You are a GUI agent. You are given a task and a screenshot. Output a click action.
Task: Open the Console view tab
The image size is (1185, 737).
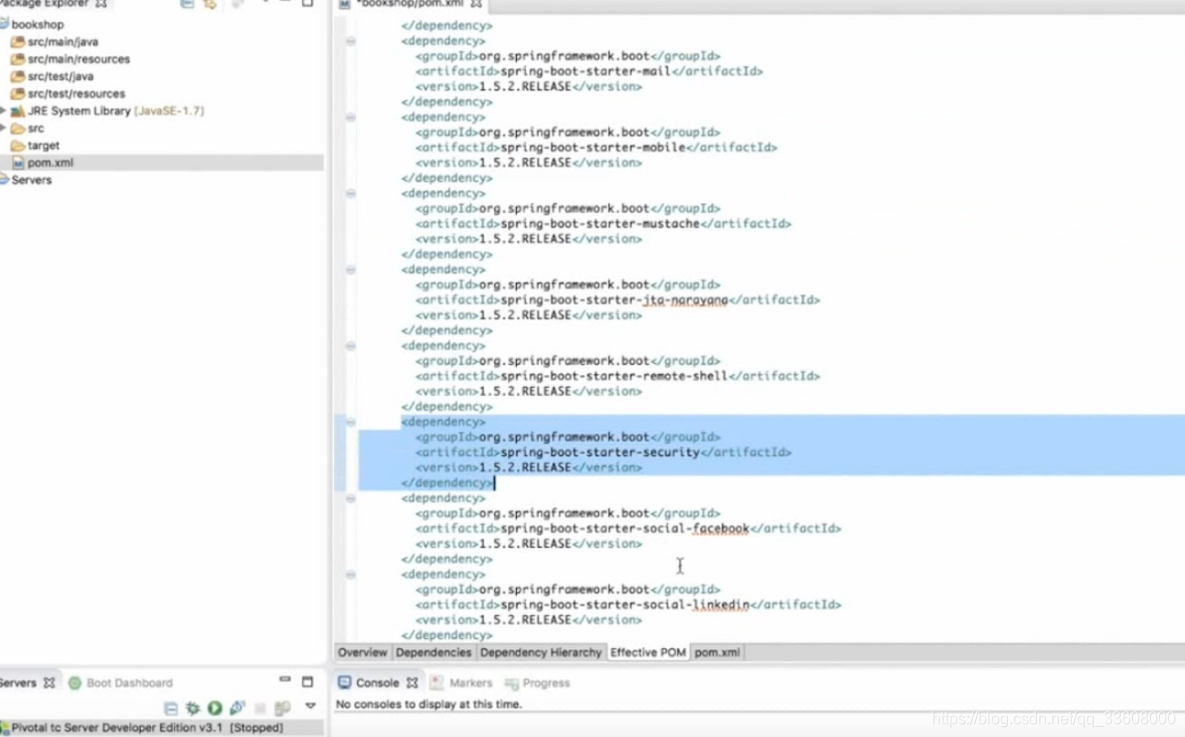pos(377,683)
